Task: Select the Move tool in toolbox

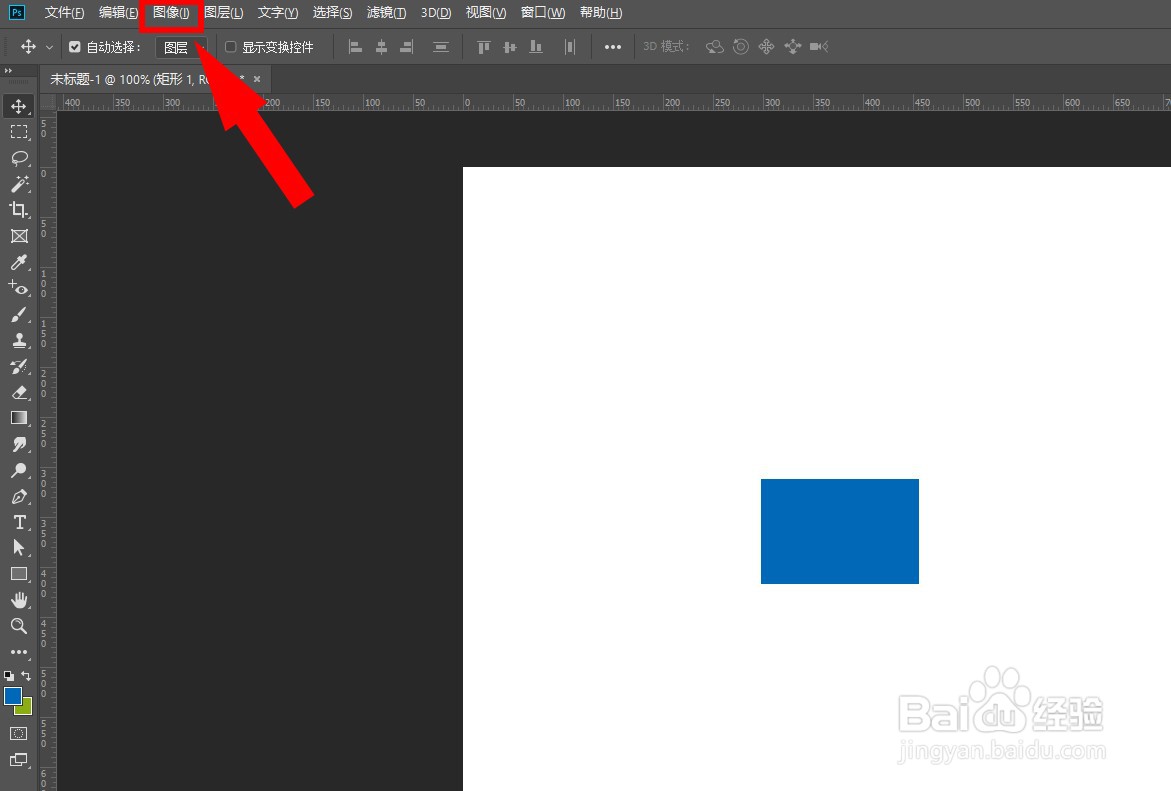Action: [19, 106]
